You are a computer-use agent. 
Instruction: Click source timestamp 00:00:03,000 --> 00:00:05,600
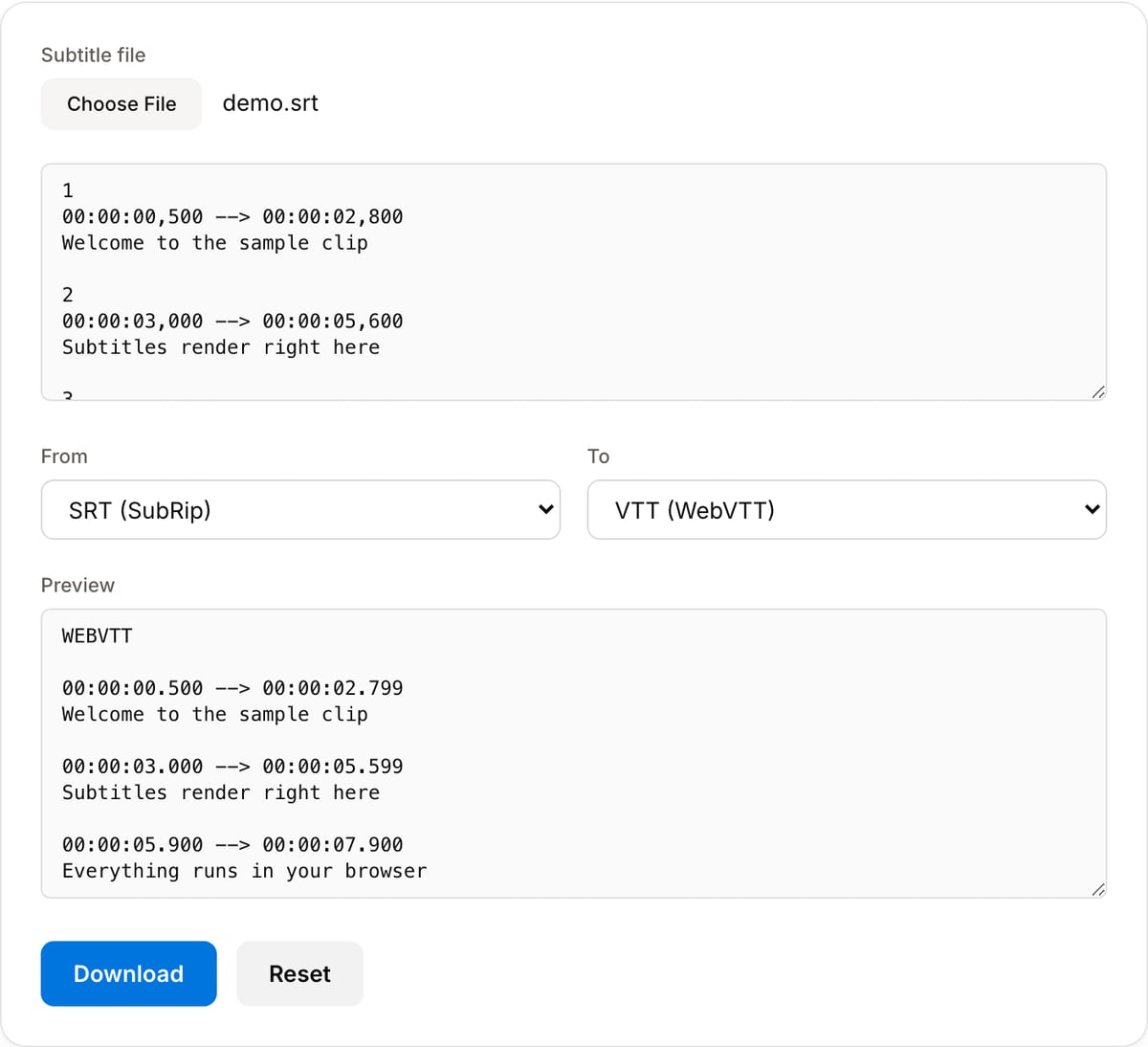[232, 322]
